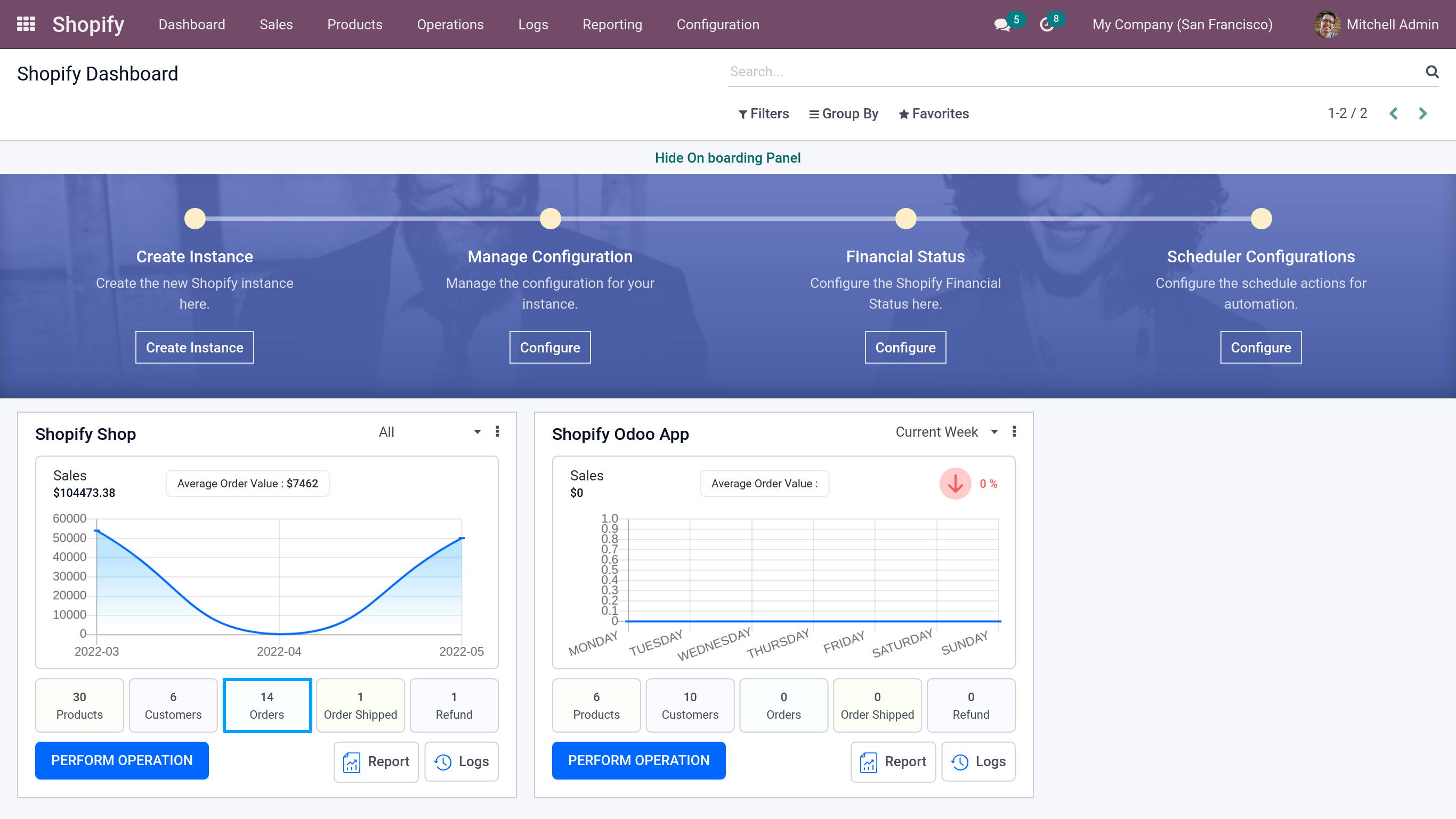1456x819 pixels.
Task: Go to previous page arrow
Action: [1394, 114]
